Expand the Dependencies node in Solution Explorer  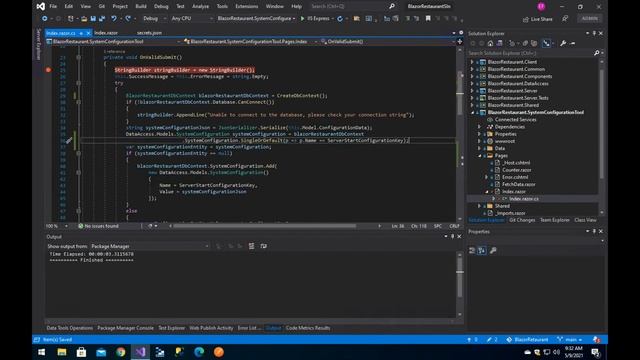click(480, 127)
